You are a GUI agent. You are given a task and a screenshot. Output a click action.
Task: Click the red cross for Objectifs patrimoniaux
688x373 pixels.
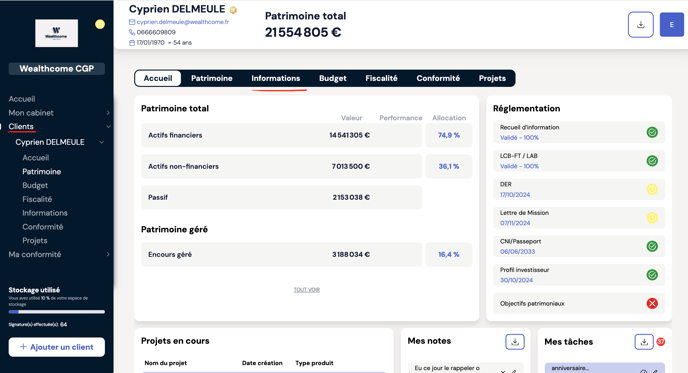pyautogui.click(x=652, y=303)
